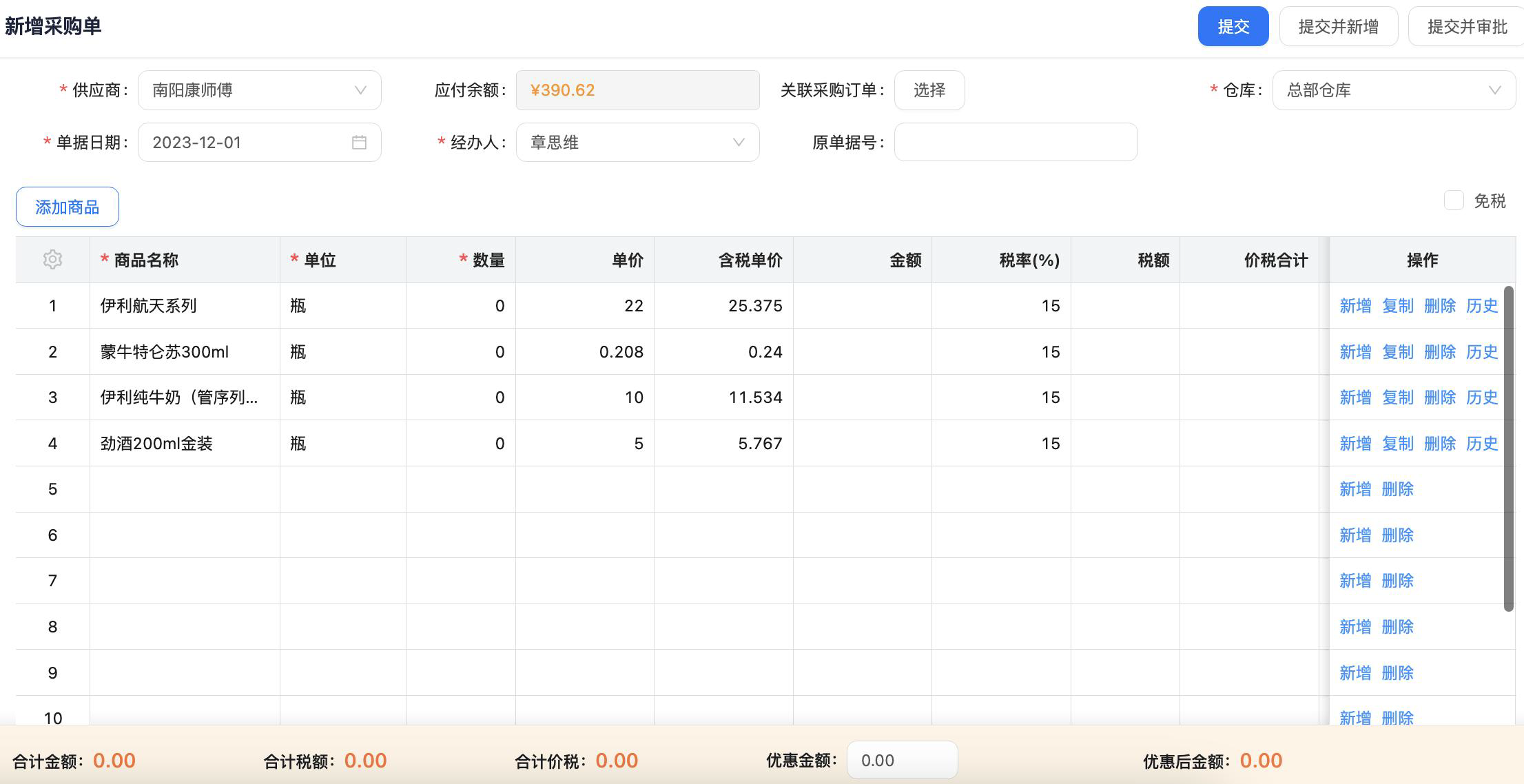Image resolution: width=1524 pixels, height=784 pixels.
Task: Enable the 免税 tax-free checkbox
Action: point(1454,200)
